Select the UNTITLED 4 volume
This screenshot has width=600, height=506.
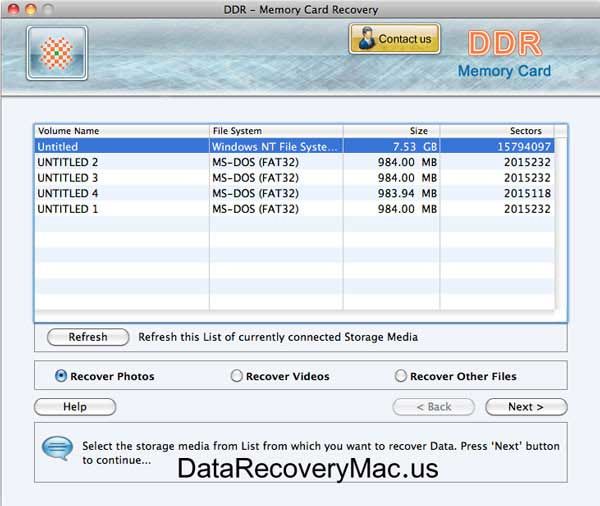(x=295, y=193)
